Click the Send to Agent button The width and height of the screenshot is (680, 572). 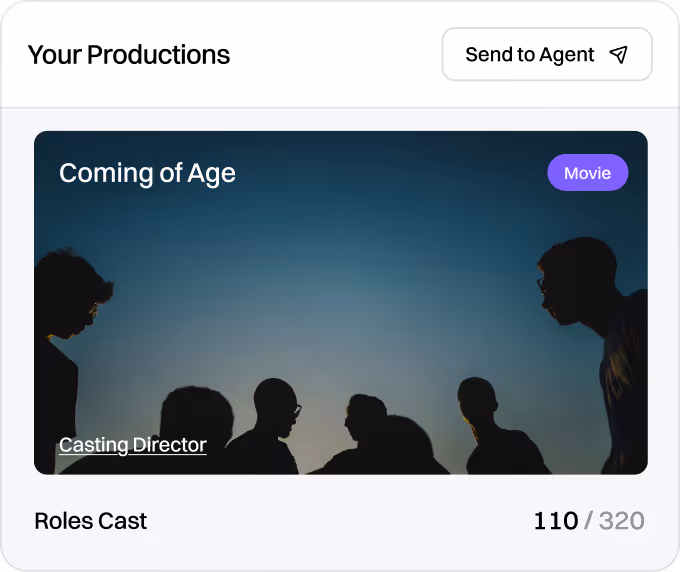[x=547, y=54]
